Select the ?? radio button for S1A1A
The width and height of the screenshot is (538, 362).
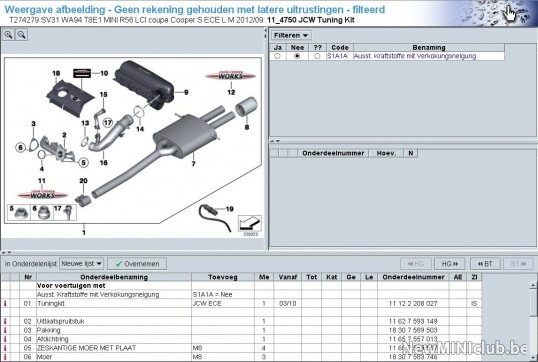tap(317, 56)
